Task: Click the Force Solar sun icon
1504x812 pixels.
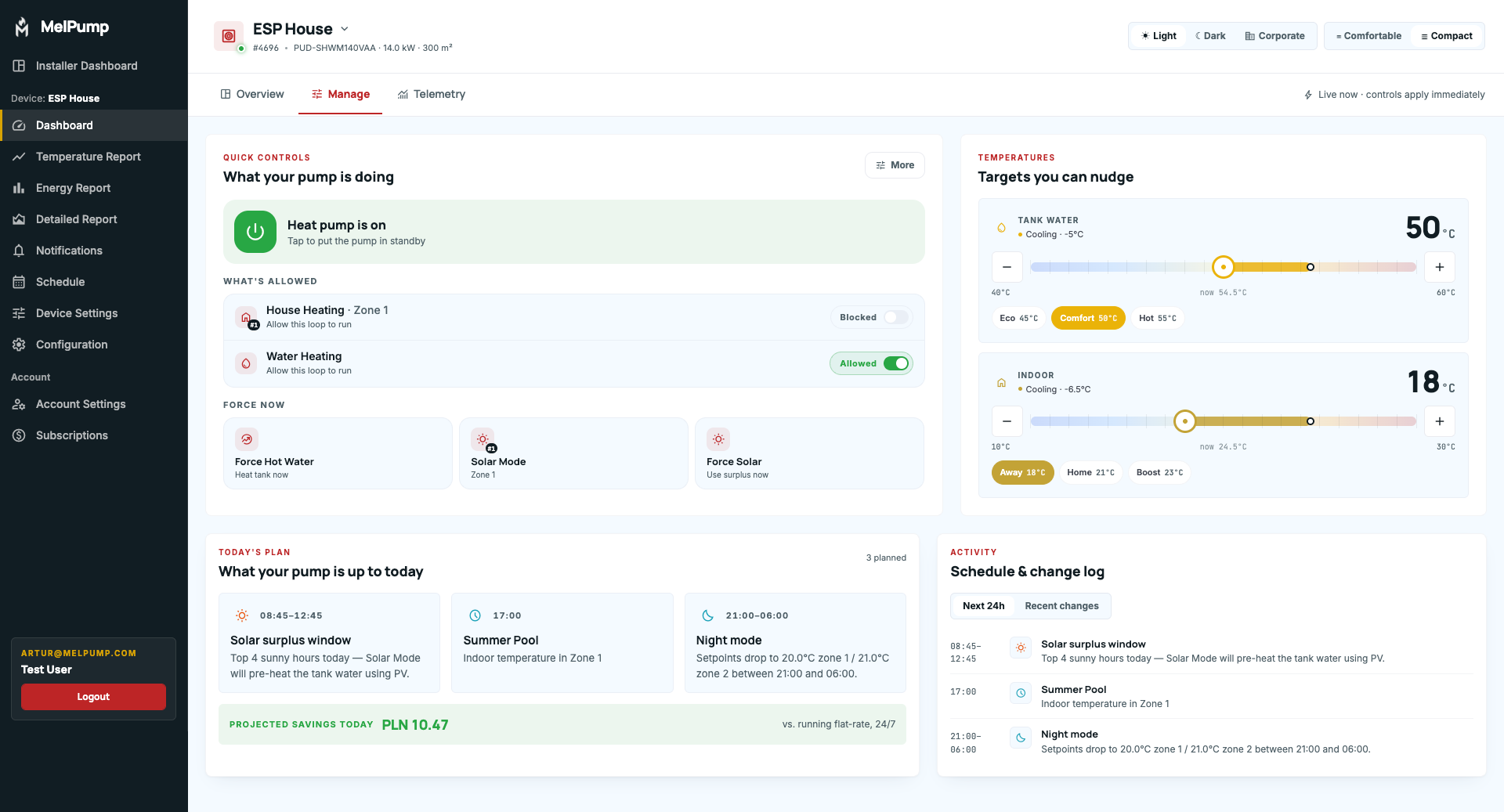Action: click(x=718, y=439)
